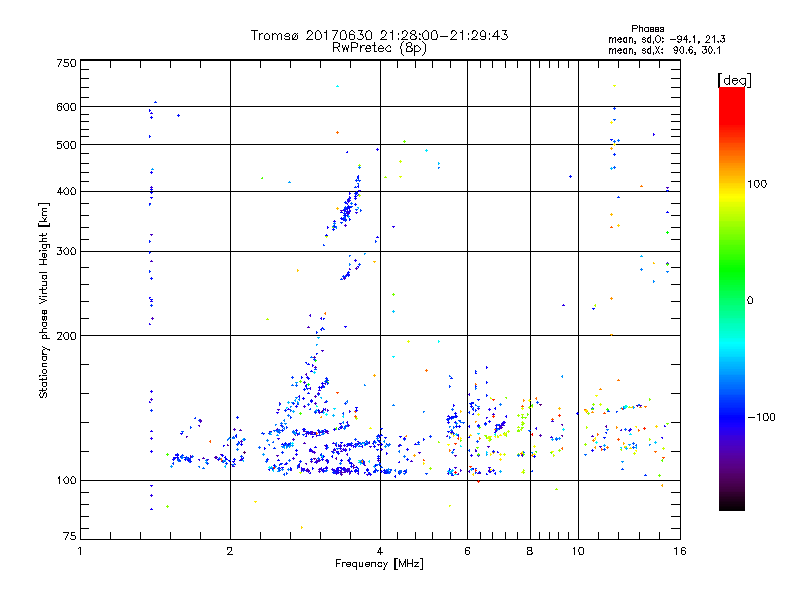Click the colorbar '-100' tick label
This screenshot has height=600, width=800.
click(x=761, y=417)
